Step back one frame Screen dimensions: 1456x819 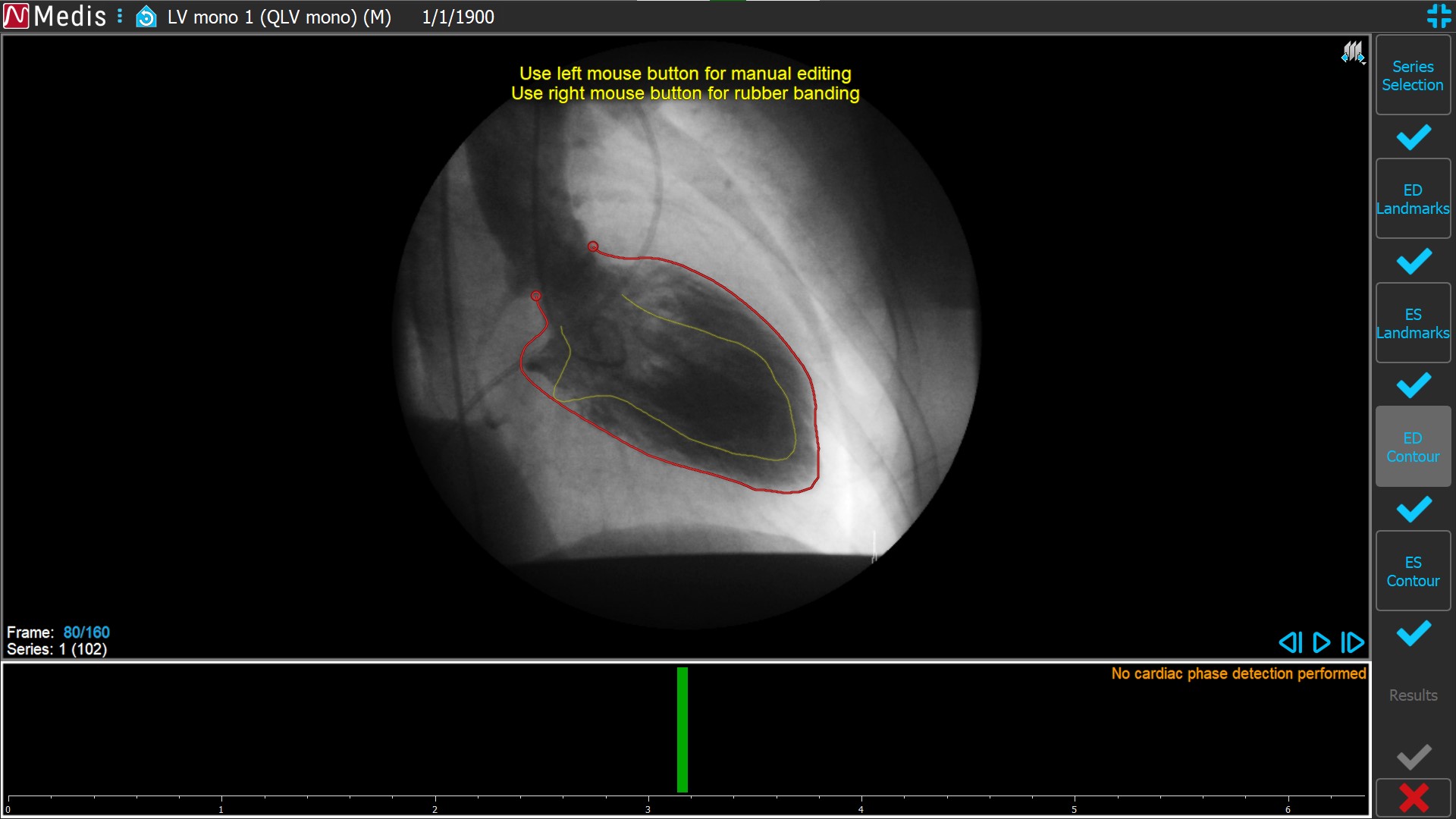(1290, 642)
